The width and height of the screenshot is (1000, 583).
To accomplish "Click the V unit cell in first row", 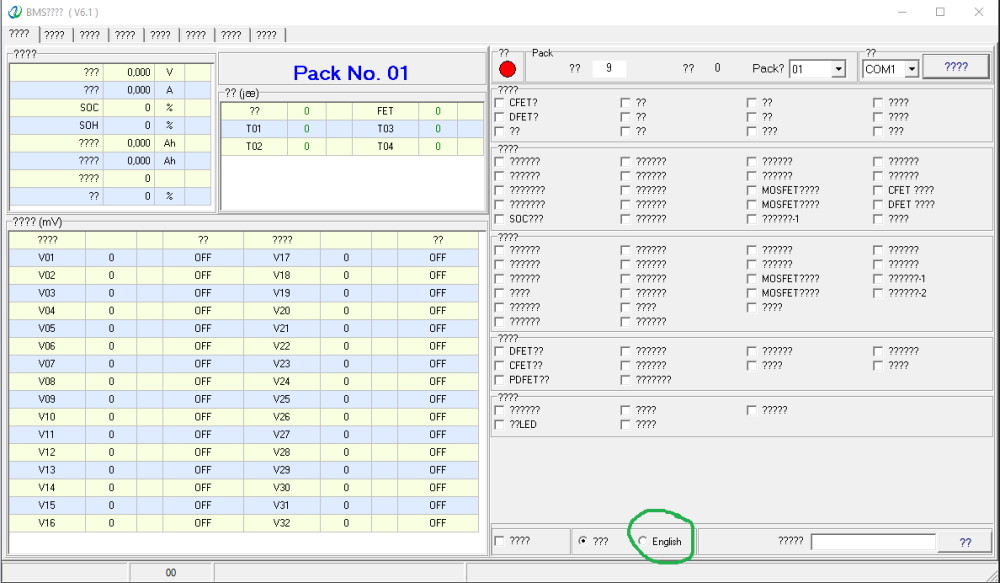I will 170,73.
